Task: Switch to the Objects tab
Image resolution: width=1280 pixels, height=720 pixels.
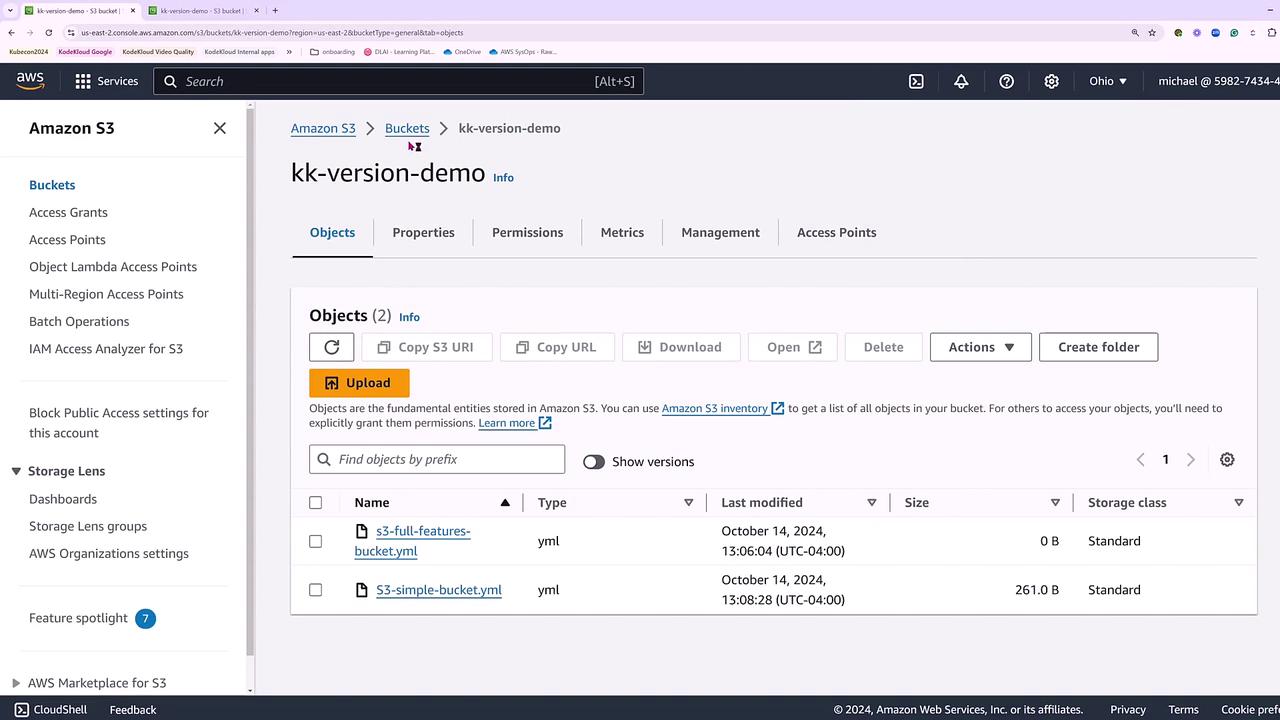Action: click(x=332, y=232)
